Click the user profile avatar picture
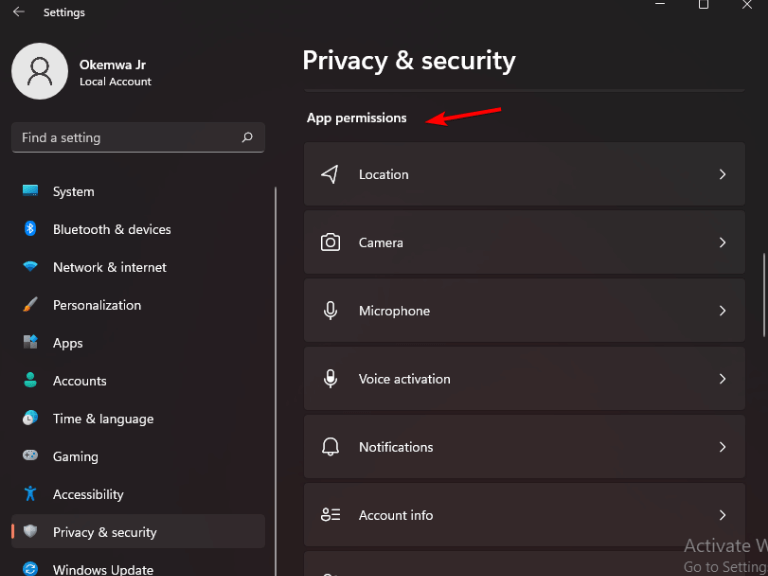768x576 pixels. (40, 72)
